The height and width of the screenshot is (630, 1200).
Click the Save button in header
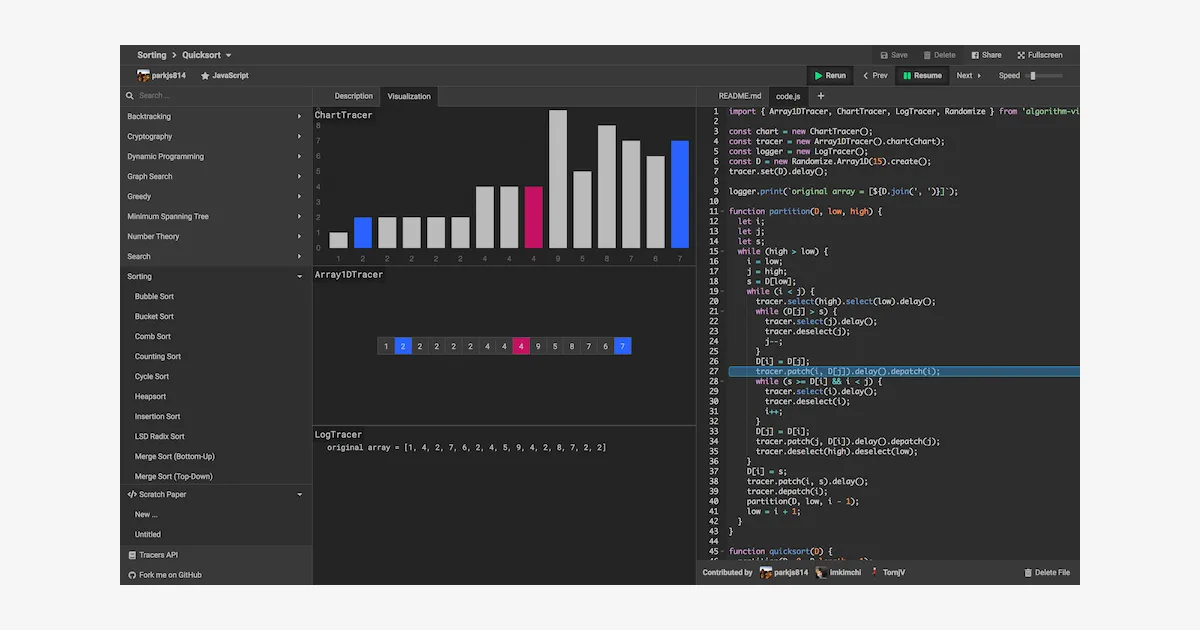coord(894,55)
